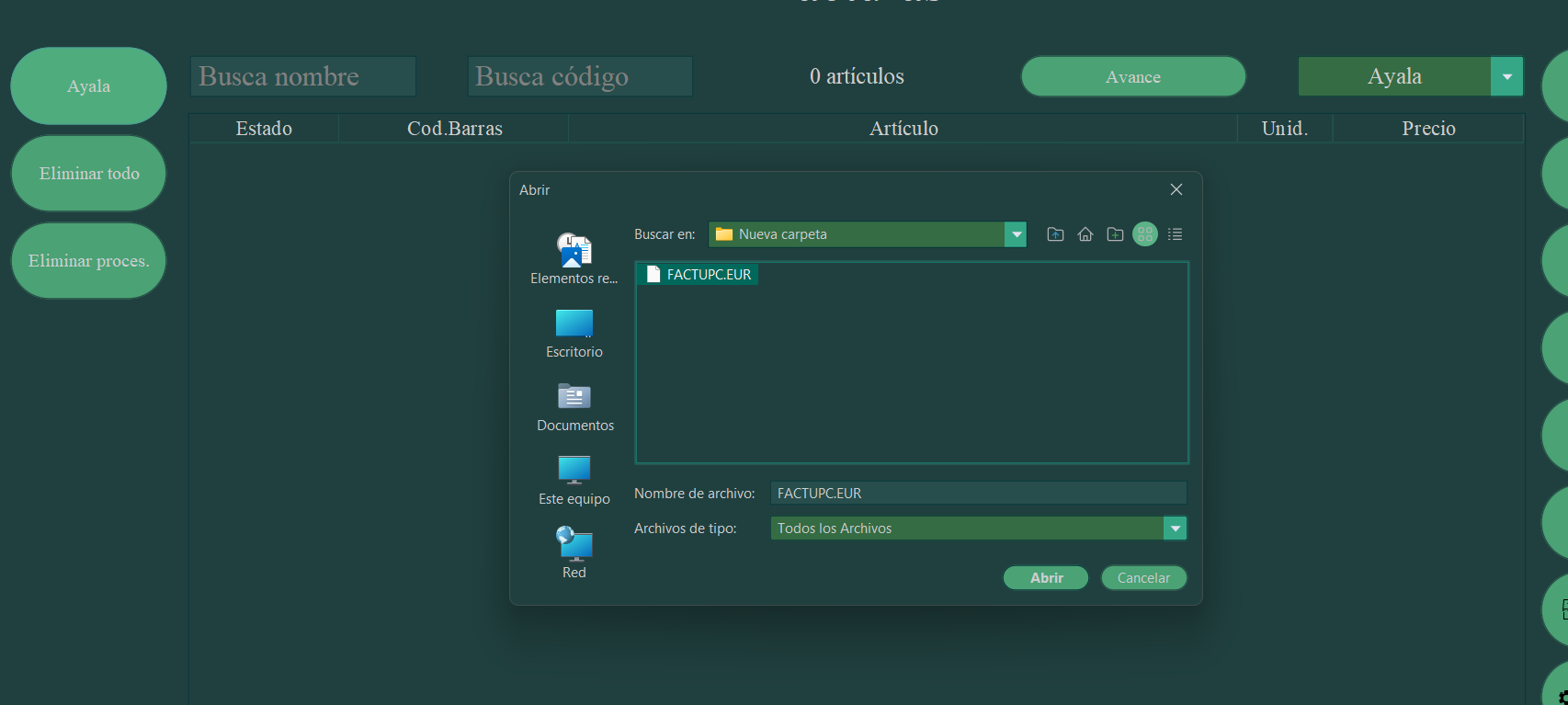1568x705 pixels.
Task: Jump to the home folder icon
Action: click(1085, 234)
